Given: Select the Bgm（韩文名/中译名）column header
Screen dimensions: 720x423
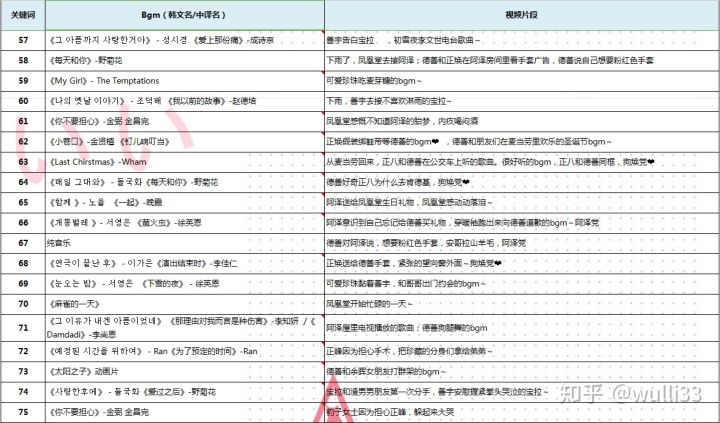Looking at the screenshot, I should pyautogui.click(x=185, y=15).
